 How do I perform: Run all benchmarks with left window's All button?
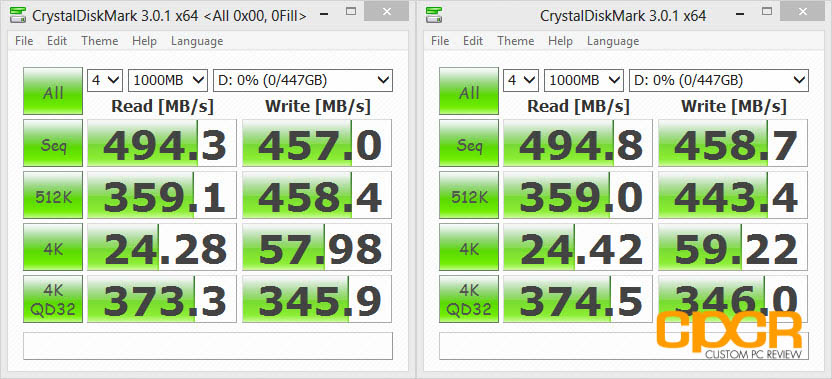[x=53, y=91]
